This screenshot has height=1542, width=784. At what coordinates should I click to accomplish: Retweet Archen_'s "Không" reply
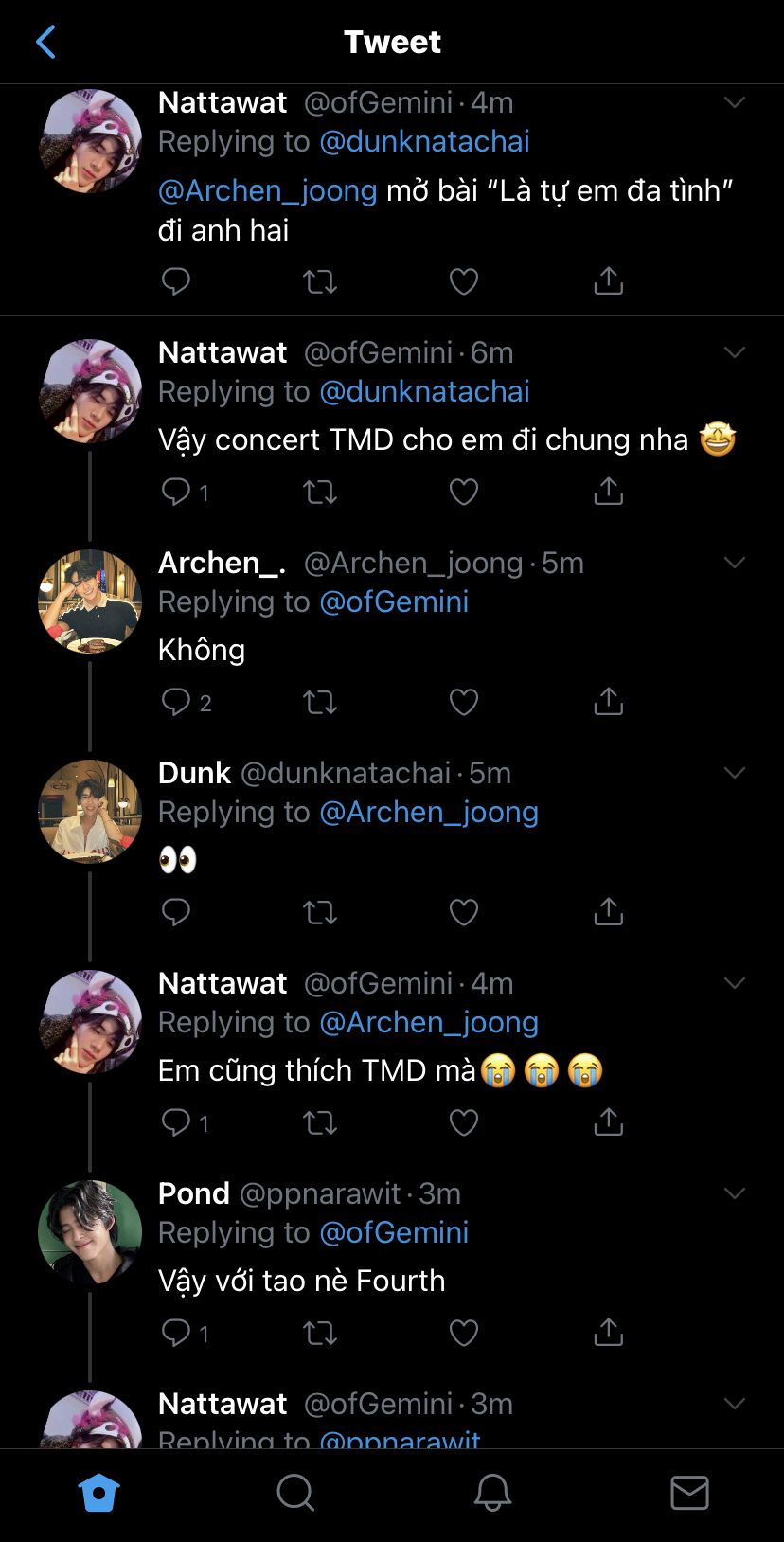[x=320, y=702]
